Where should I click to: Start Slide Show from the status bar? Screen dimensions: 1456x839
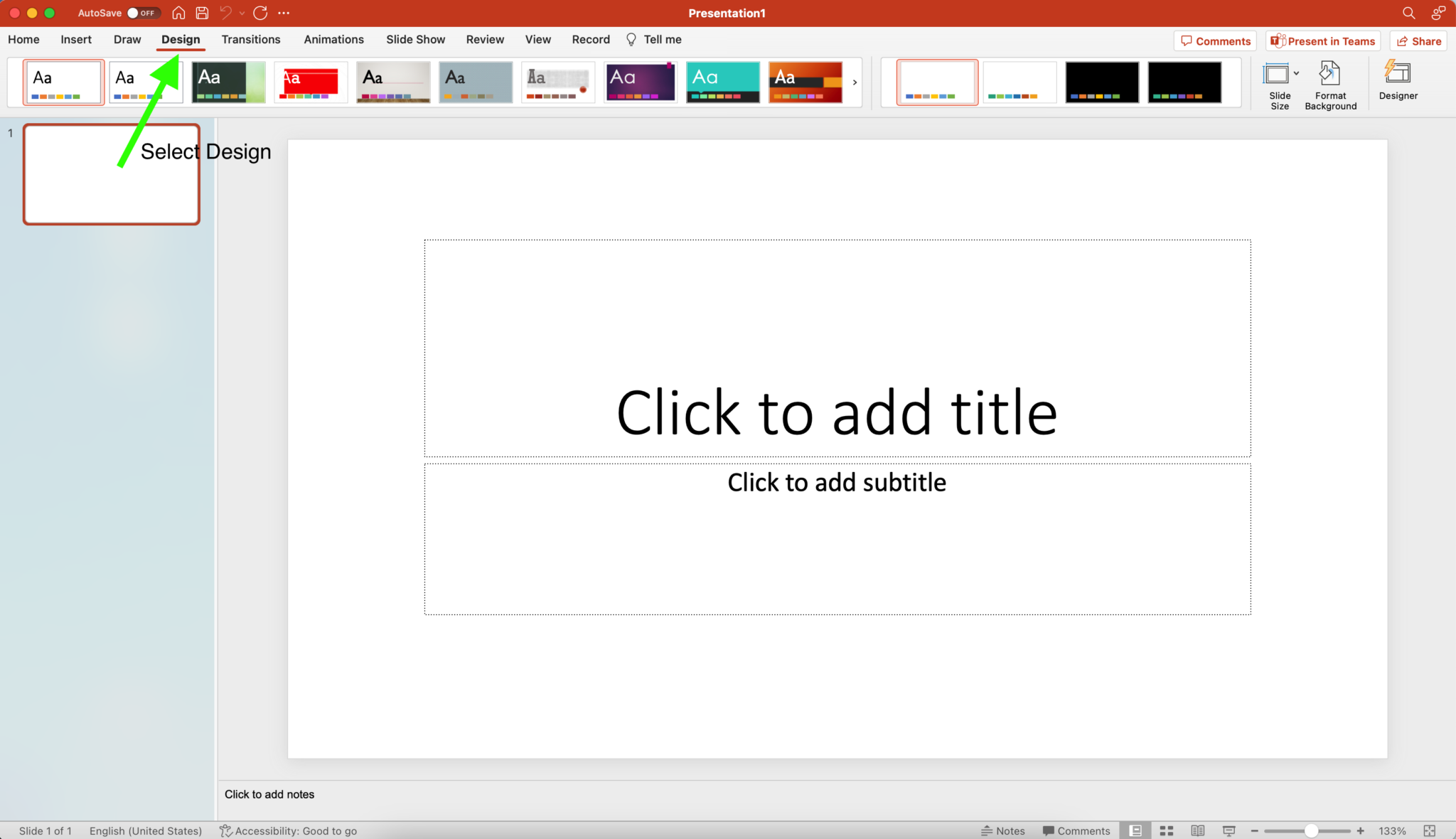1228,830
